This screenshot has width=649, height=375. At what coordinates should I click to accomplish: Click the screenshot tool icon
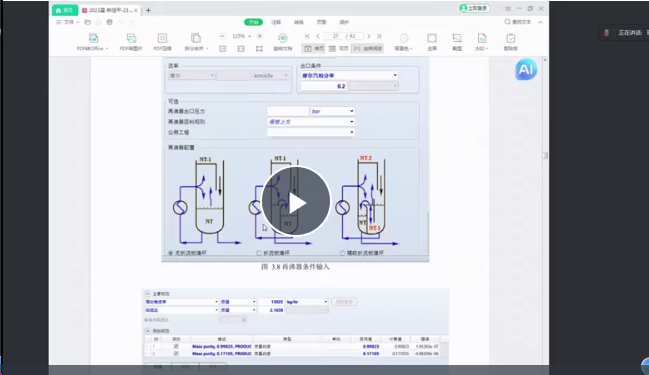tap(457, 38)
